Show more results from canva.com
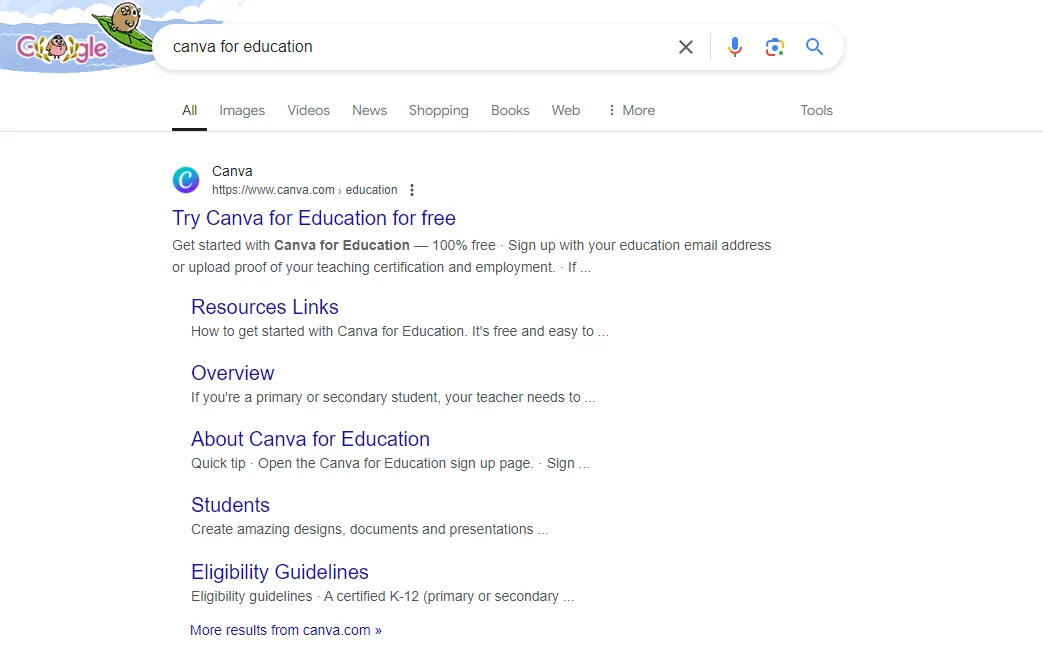 [286, 630]
